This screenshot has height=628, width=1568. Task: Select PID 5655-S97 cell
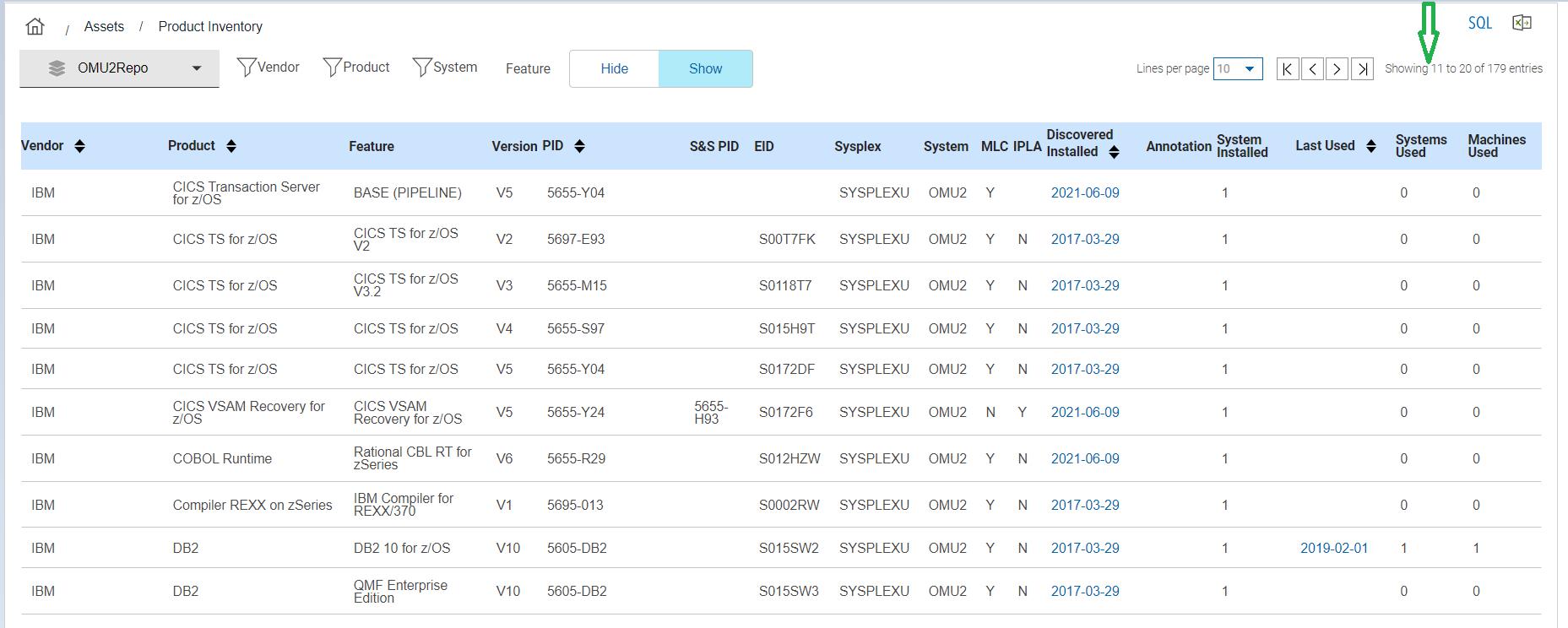tap(576, 328)
